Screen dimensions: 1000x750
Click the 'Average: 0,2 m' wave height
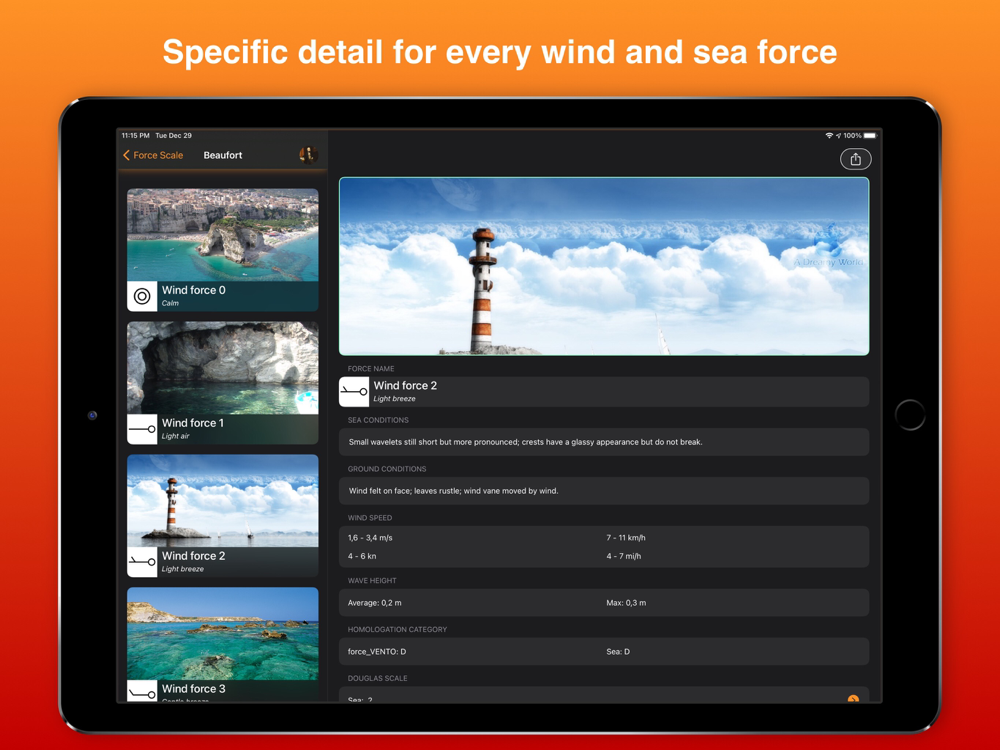tap(374, 603)
